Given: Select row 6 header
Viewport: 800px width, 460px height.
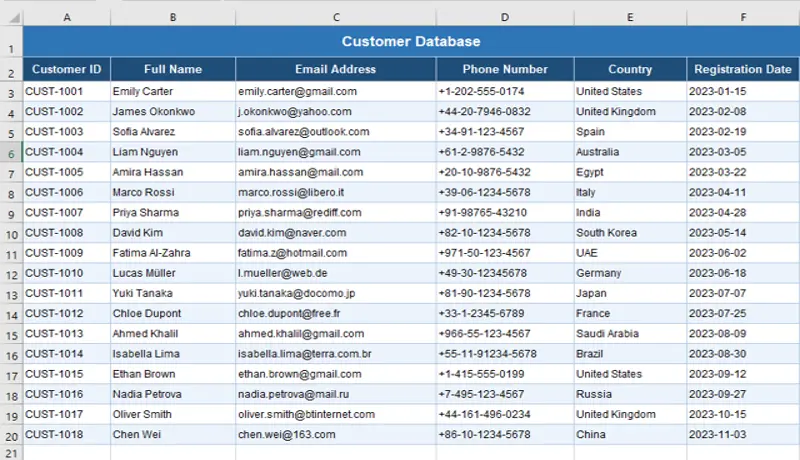Looking at the screenshot, I should coord(11,152).
